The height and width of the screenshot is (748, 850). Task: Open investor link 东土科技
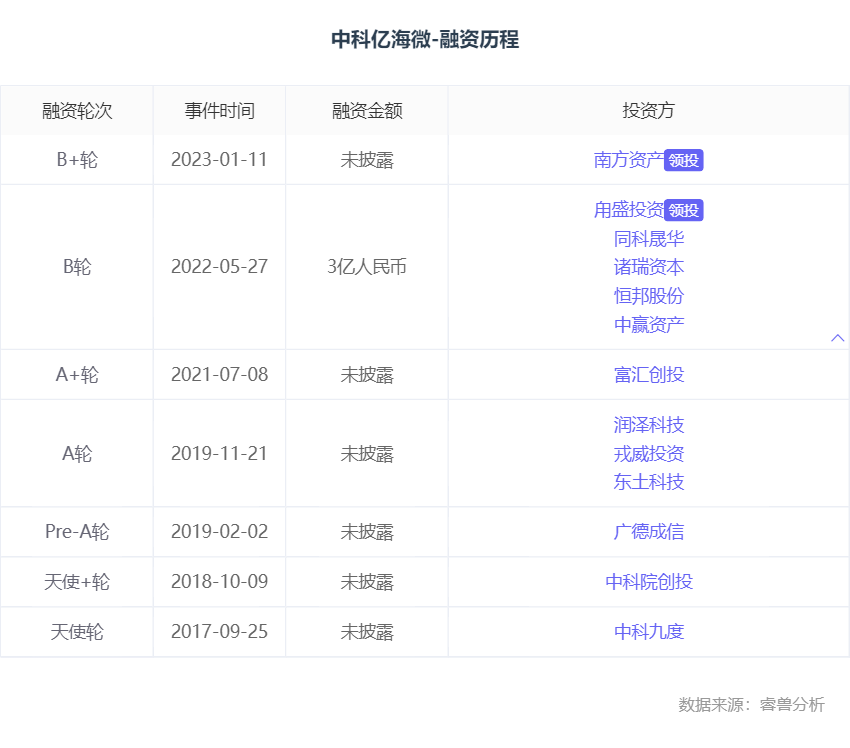pyautogui.click(x=649, y=482)
